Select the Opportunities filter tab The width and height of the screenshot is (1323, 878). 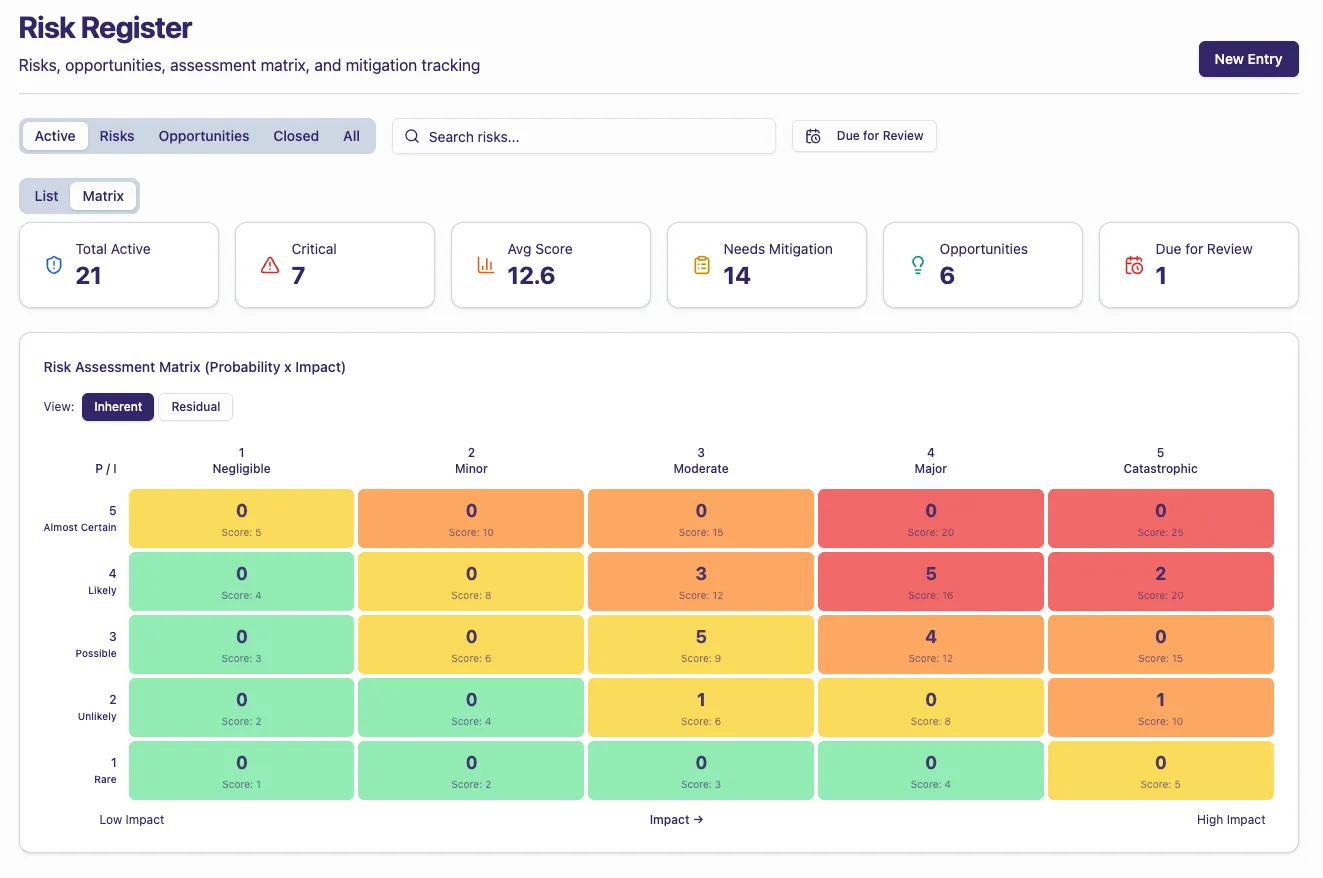(203, 135)
